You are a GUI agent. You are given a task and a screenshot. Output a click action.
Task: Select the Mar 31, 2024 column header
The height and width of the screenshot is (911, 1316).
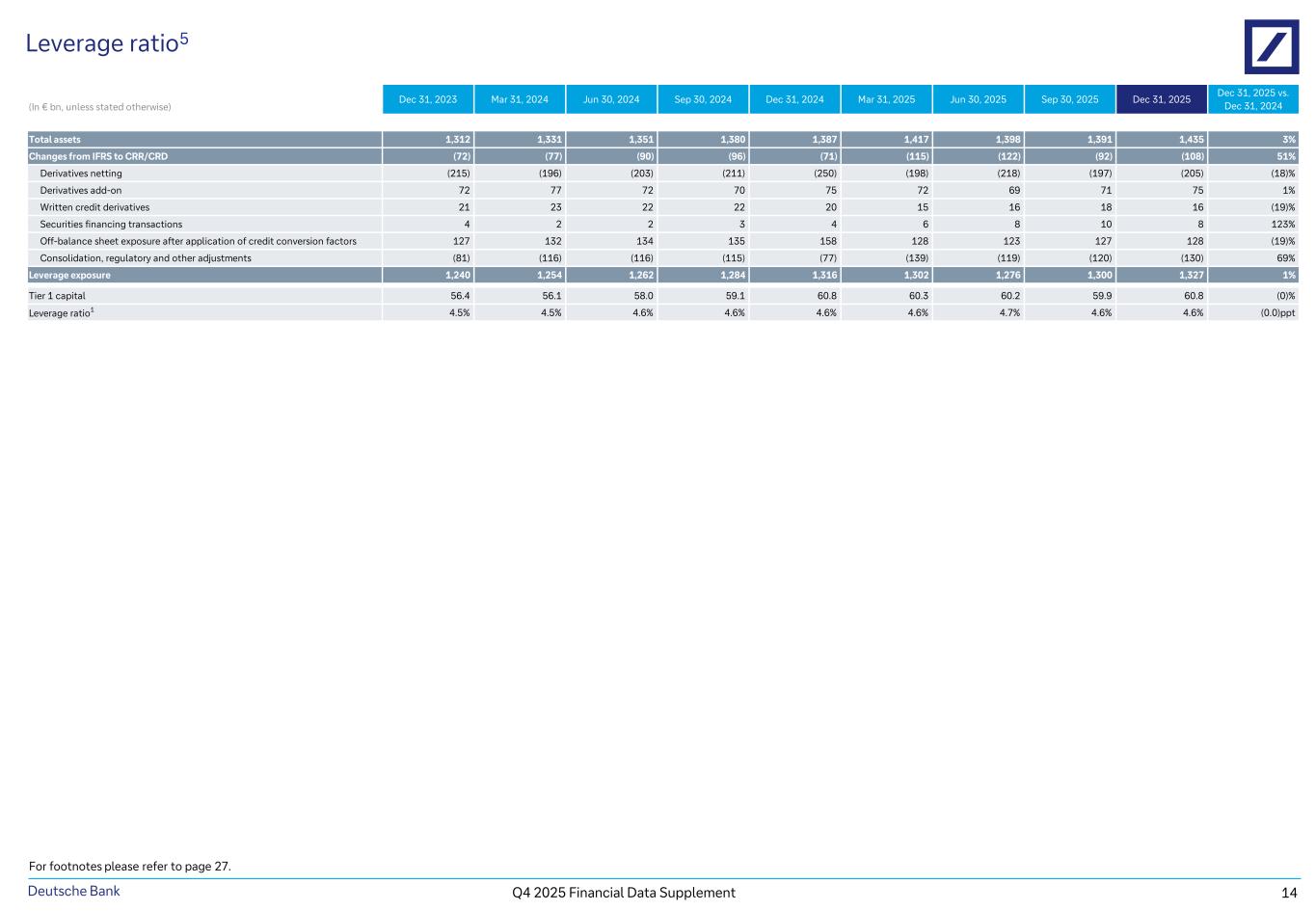pyautogui.click(x=520, y=99)
